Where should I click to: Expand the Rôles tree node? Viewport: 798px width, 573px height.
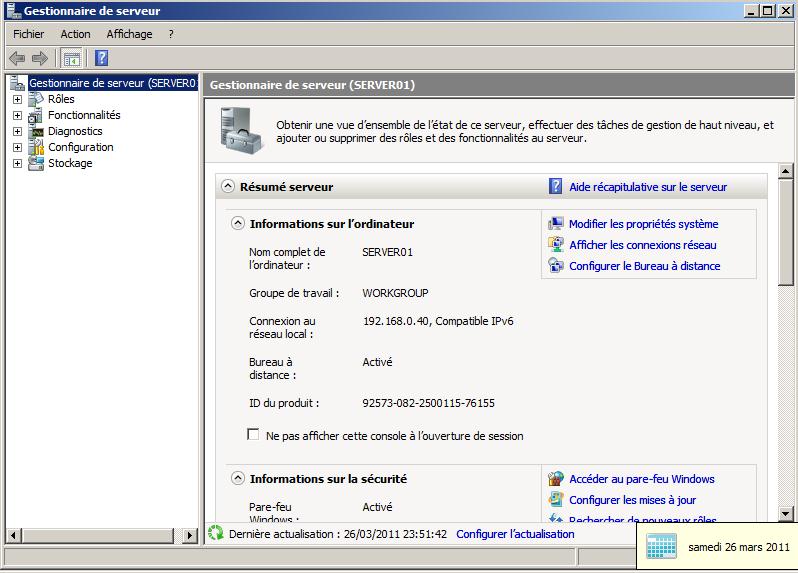(x=17, y=99)
